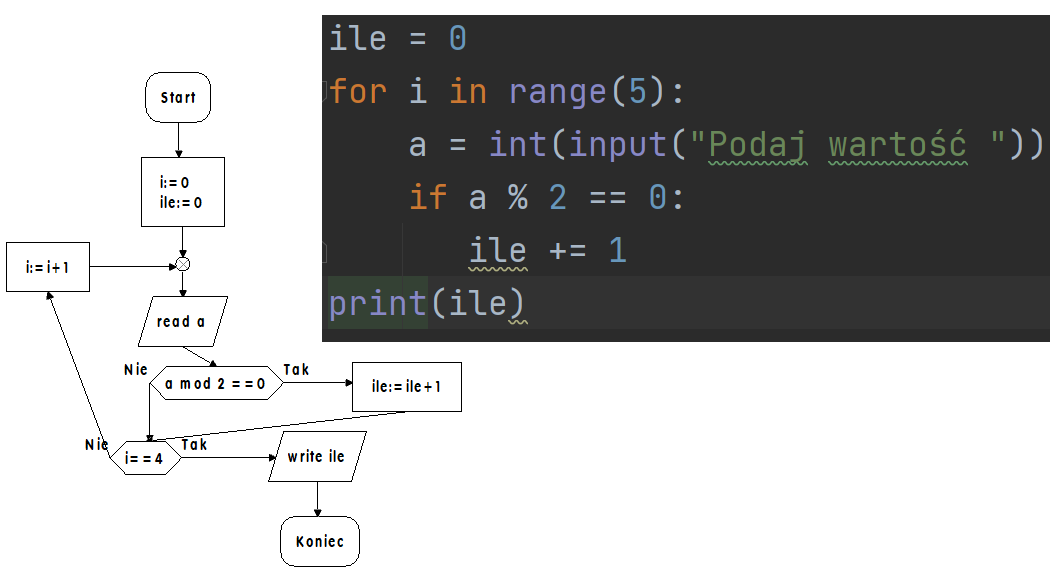The width and height of the screenshot is (1058, 572).
Task: Select the Koniec end terminator
Action: click(x=319, y=541)
